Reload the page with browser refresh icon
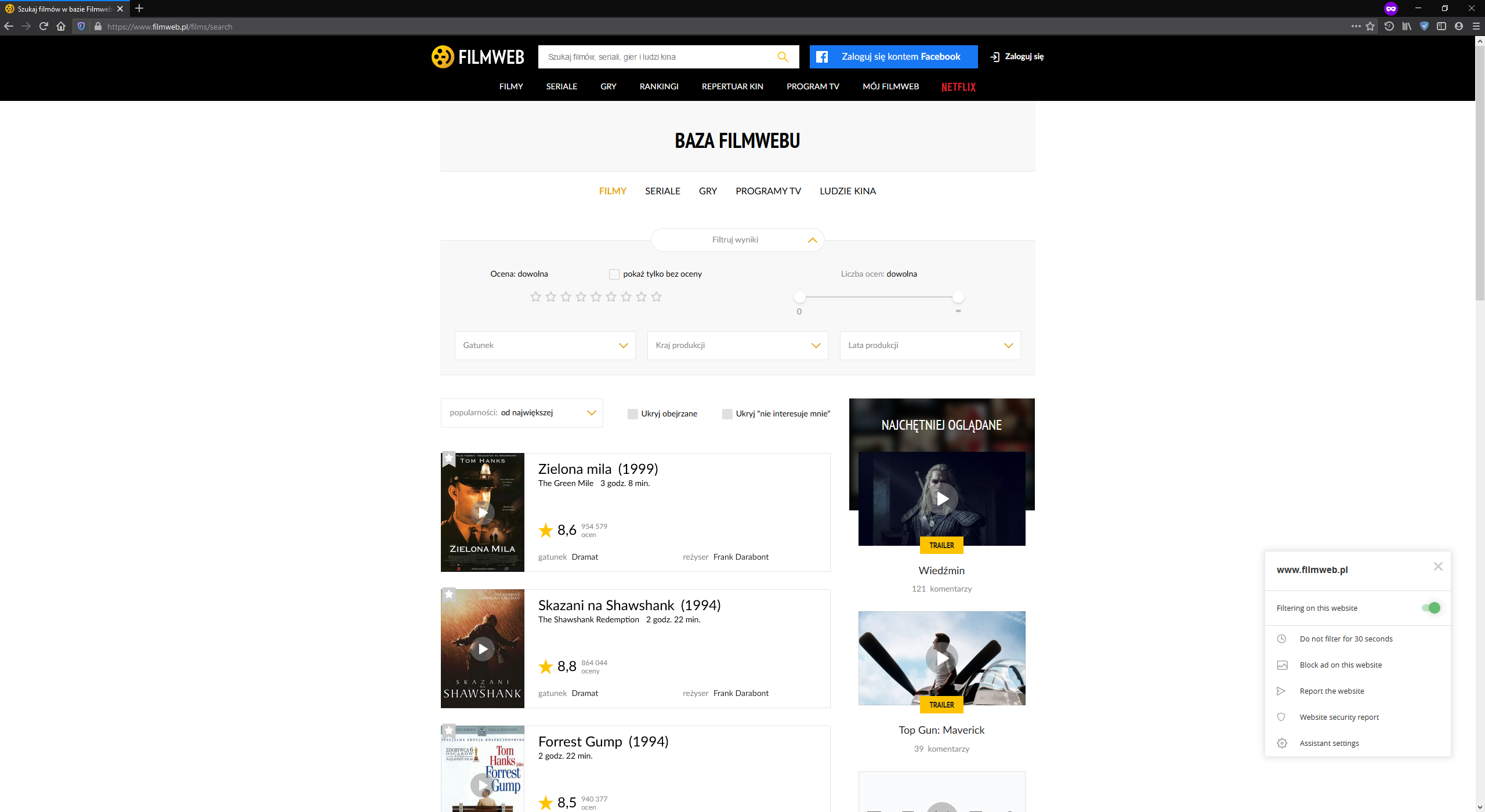 tap(44, 26)
